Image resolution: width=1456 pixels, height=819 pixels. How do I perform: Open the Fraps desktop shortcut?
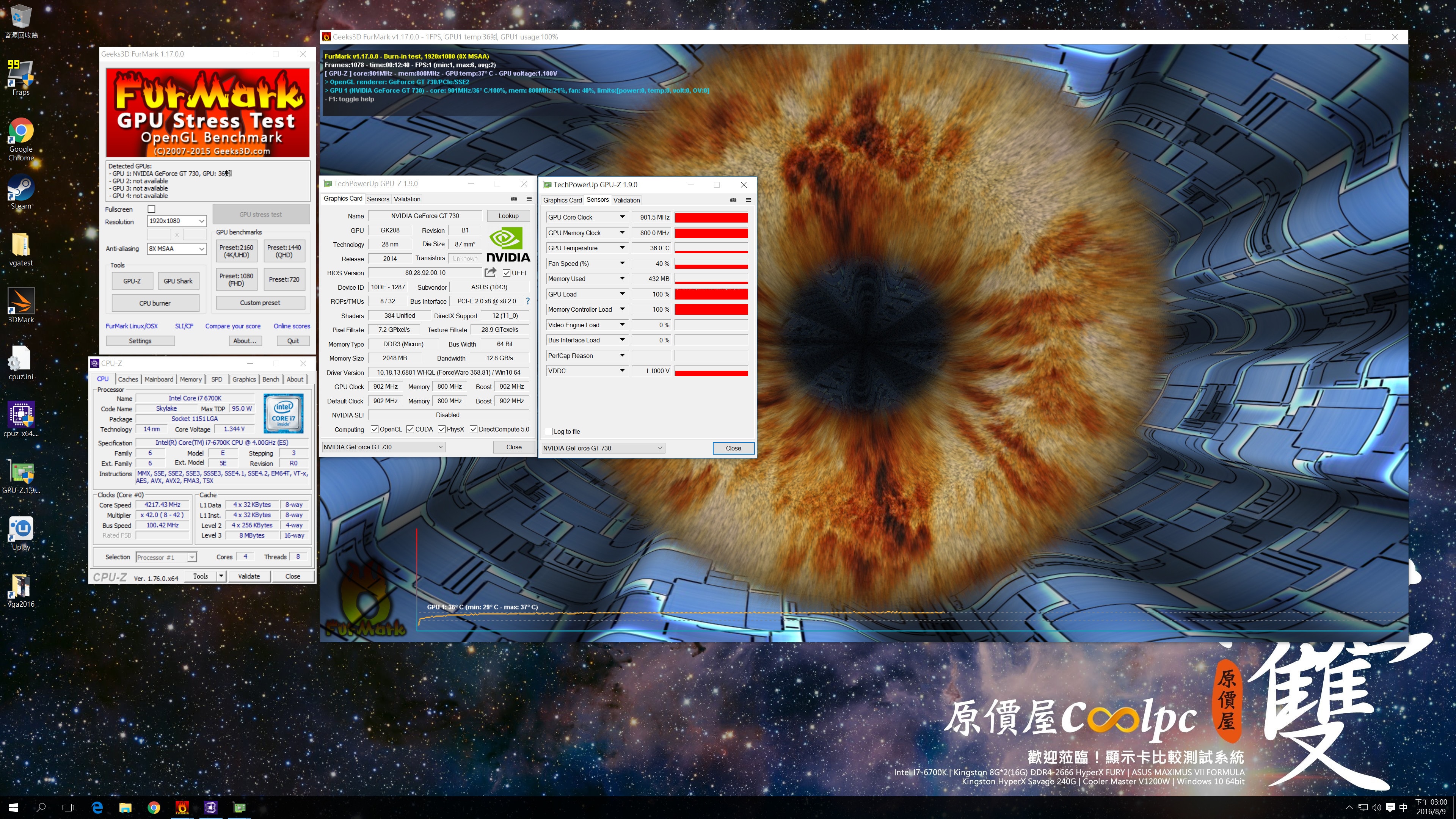pos(21,77)
